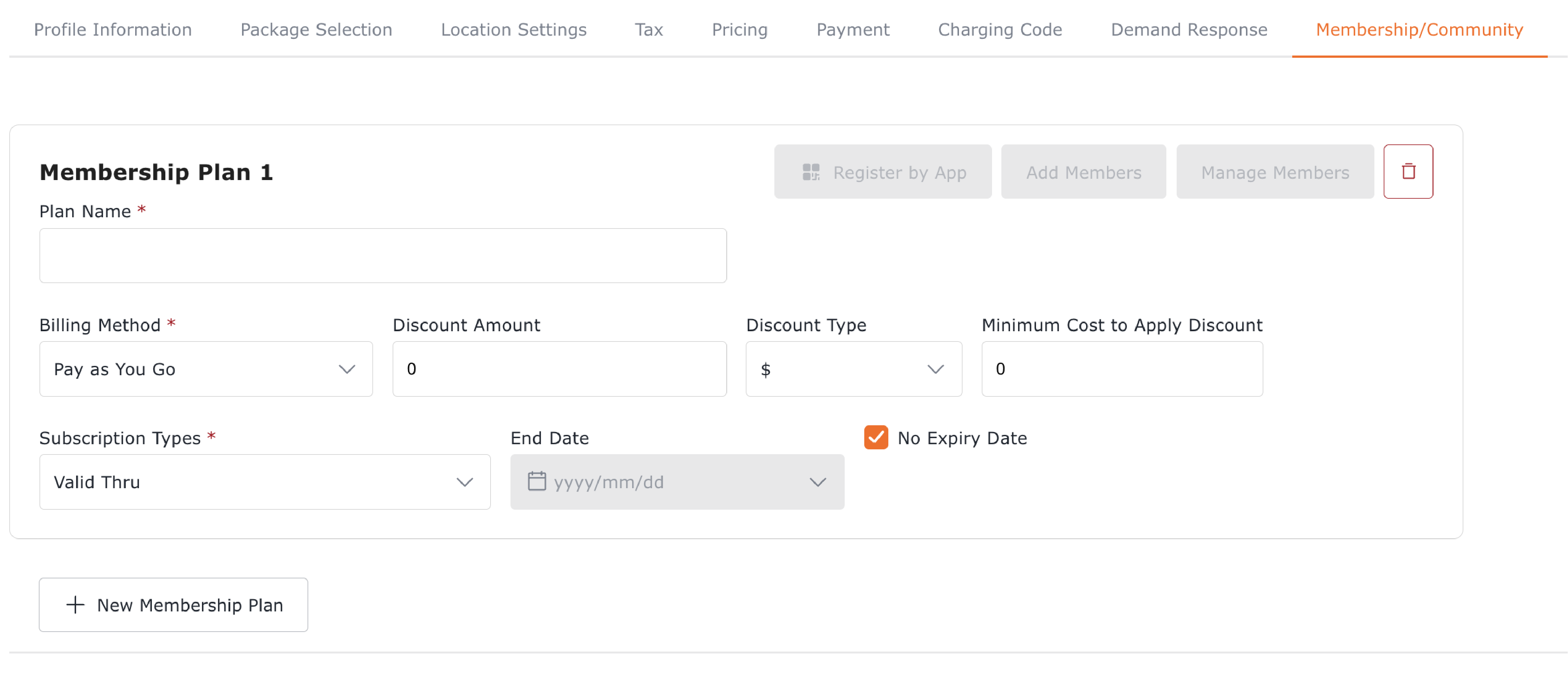Viewport: 1568px width, 683px height.
Task: Click the Membership Plan 1 heading
Action: tap(156, 172)
